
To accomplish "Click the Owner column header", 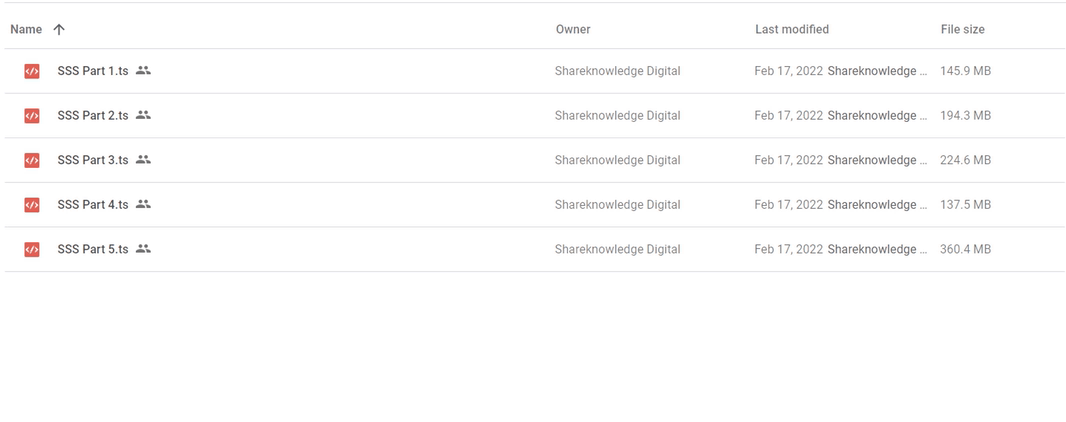I will pyautogui.click(x=573, y=29).
